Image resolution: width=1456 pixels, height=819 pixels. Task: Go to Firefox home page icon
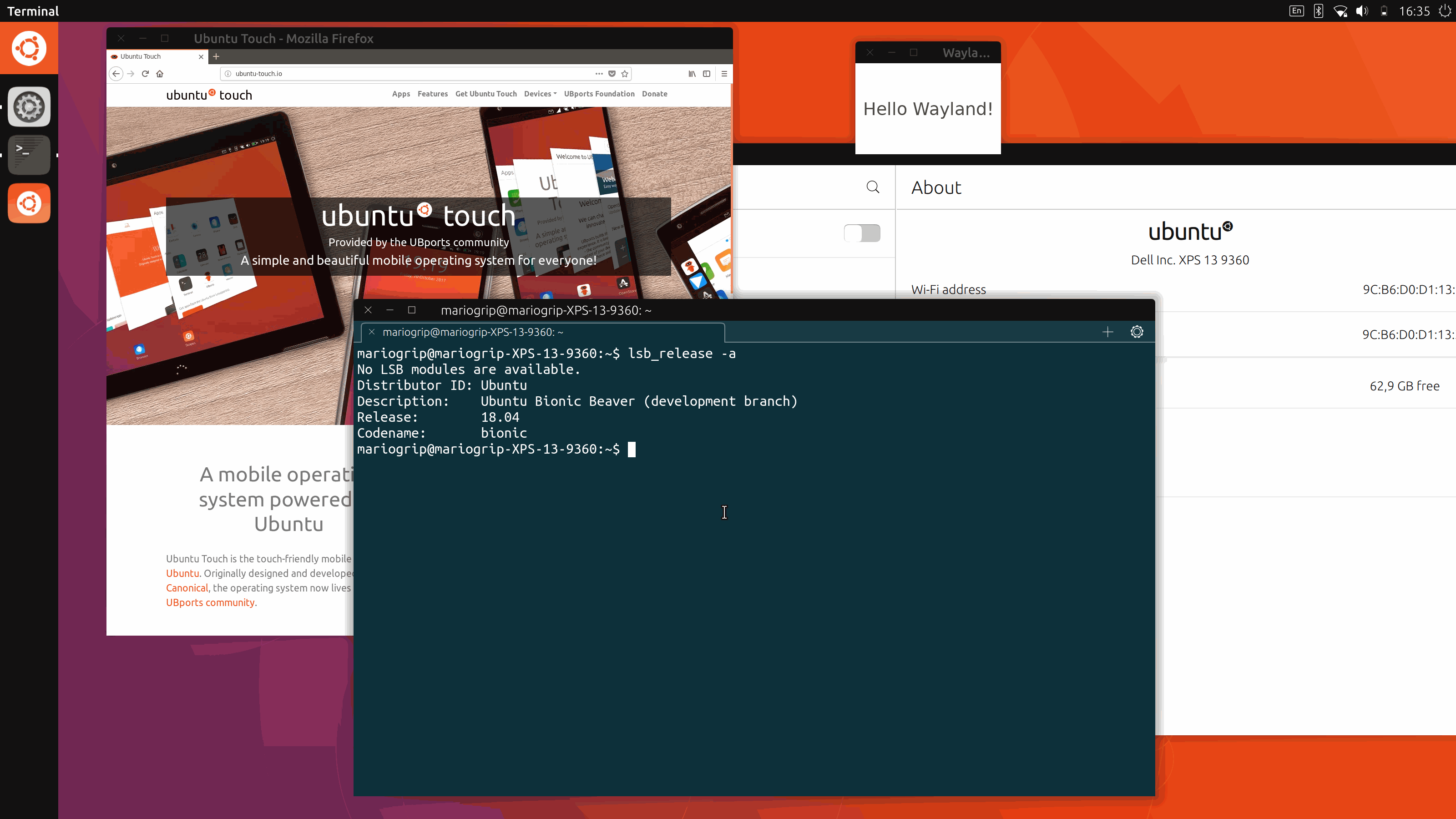(x=159, y=73)
